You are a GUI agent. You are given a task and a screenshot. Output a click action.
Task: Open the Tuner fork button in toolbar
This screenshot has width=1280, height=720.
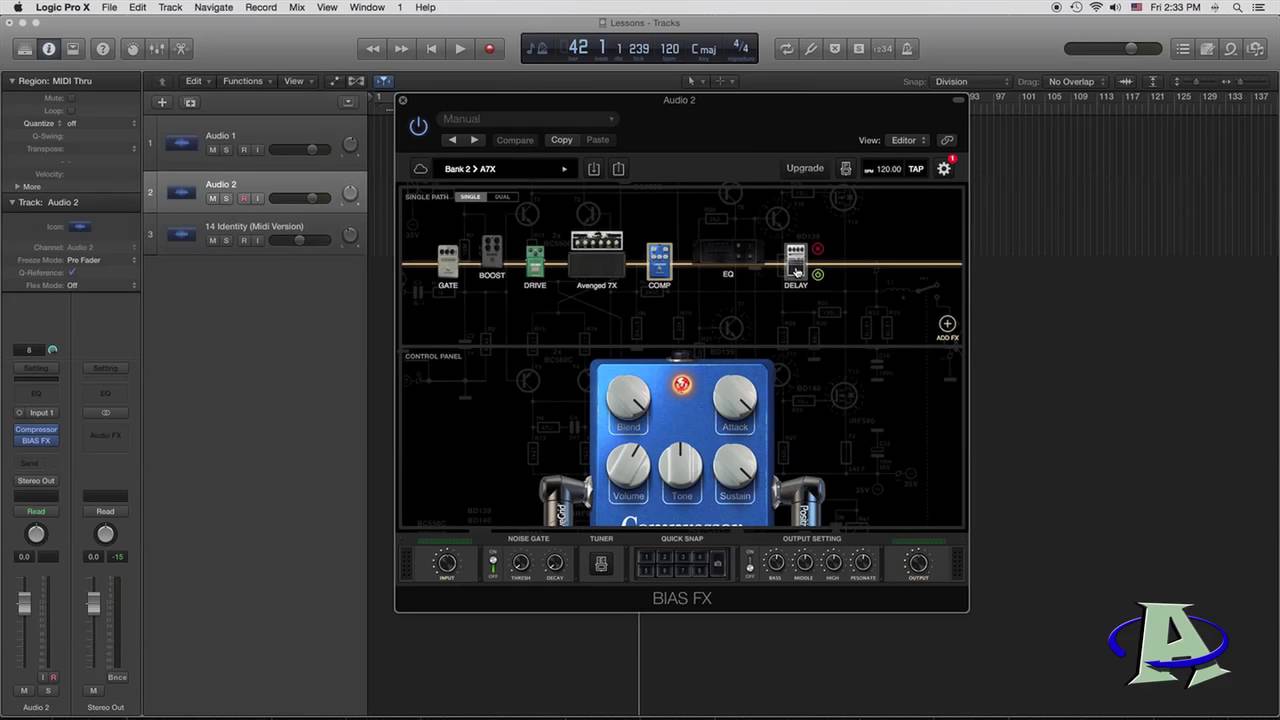point(811,48)
